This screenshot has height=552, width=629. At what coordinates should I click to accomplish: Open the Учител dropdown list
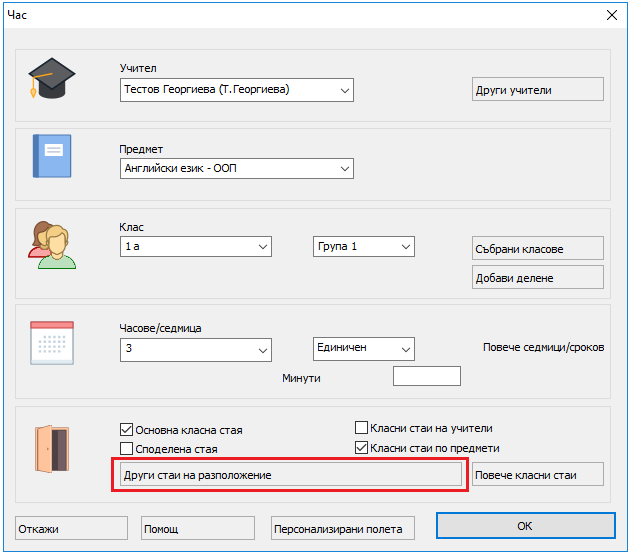coord(344,90)
